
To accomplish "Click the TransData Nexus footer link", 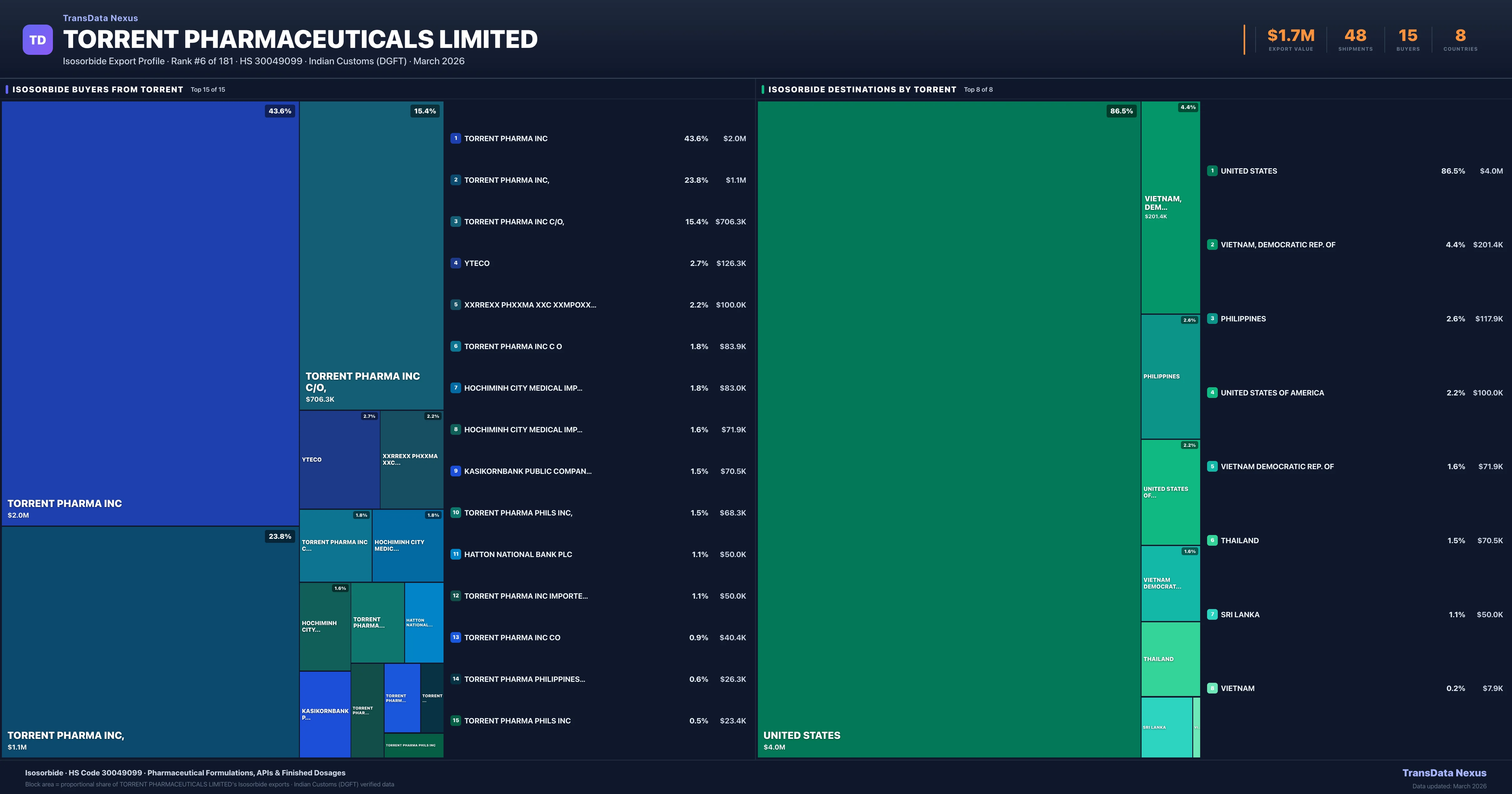I will click(1444, 773).
